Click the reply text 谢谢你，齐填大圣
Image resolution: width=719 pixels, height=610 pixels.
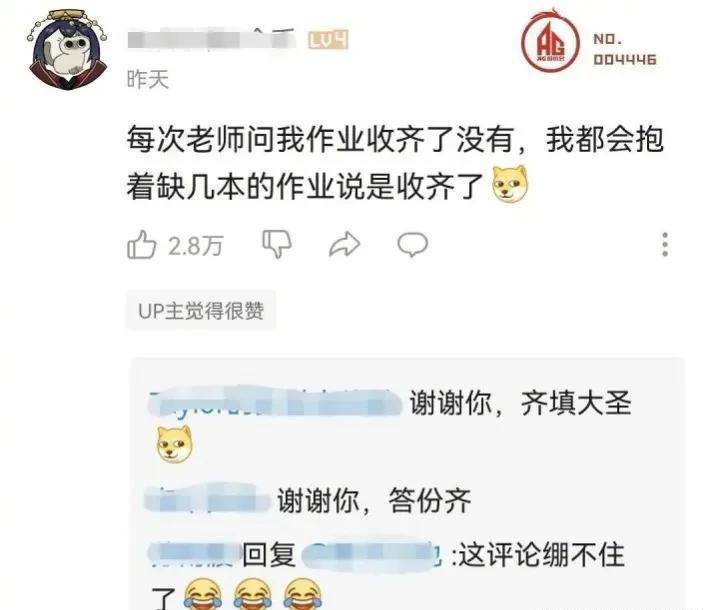pos(520,403)
